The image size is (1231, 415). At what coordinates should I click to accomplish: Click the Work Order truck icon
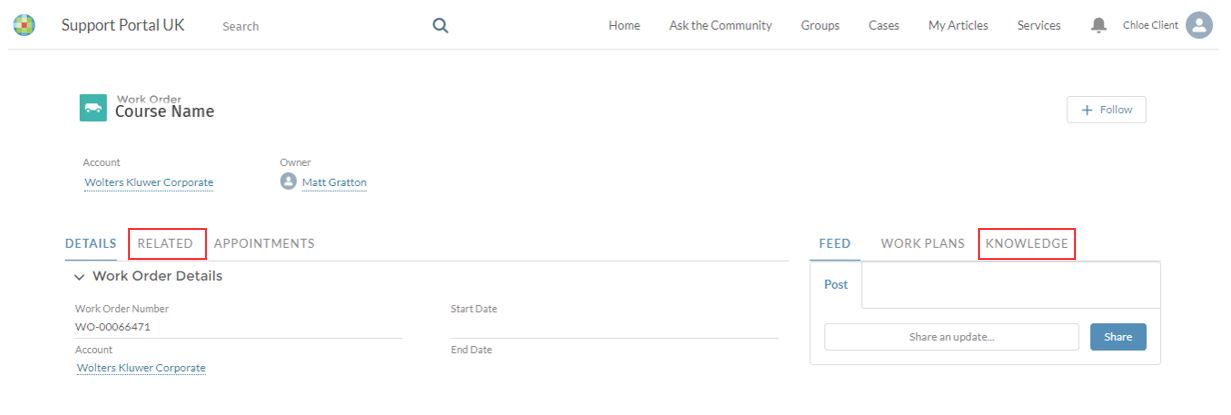tap(93, 108)
